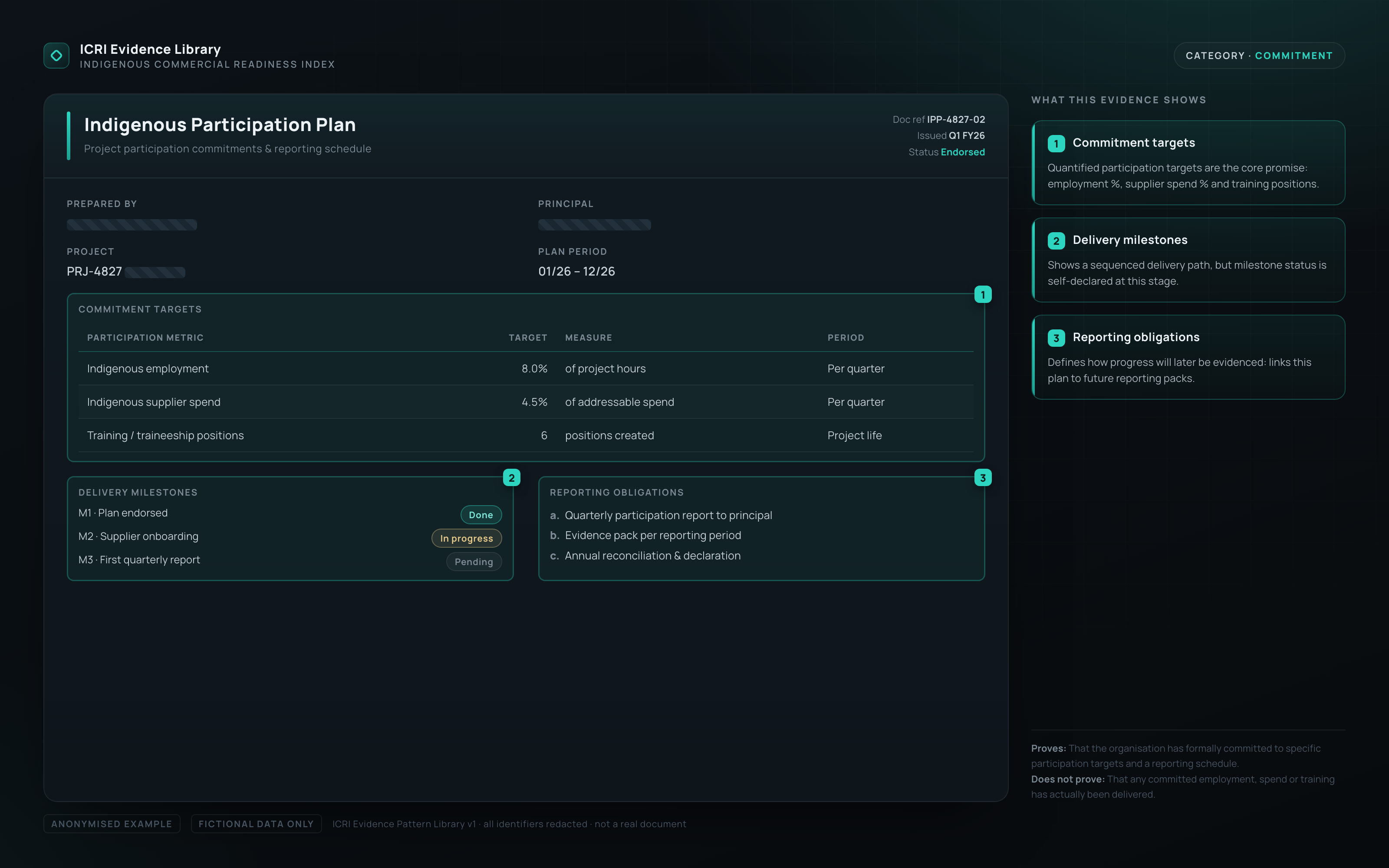
Task: Click the ICRI Evidence Library diamond logo
Action: tap(56, 56)
